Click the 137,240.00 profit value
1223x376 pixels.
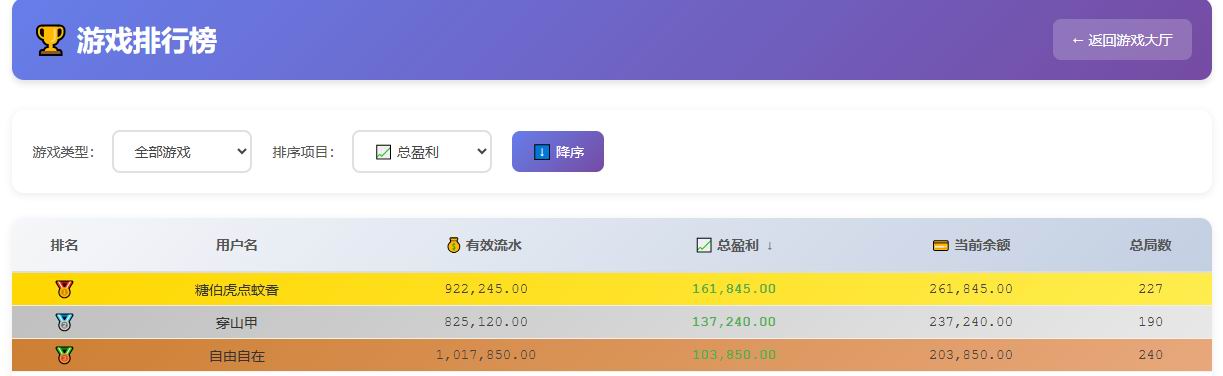pos(734,322)
